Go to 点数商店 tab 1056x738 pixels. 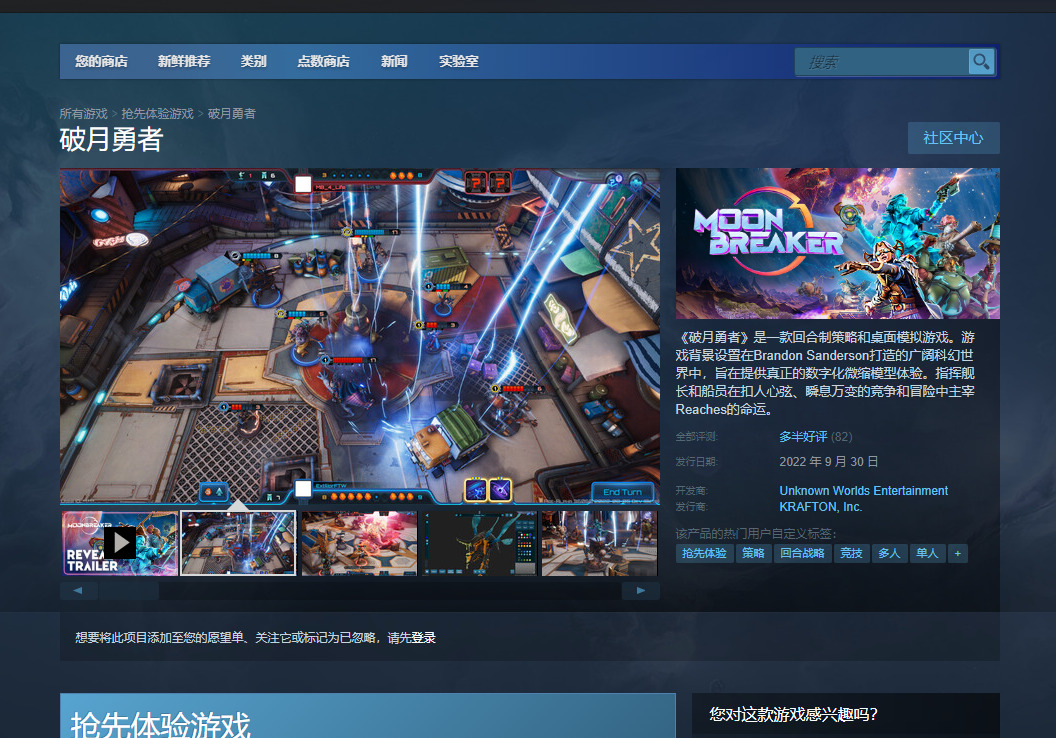323,61
